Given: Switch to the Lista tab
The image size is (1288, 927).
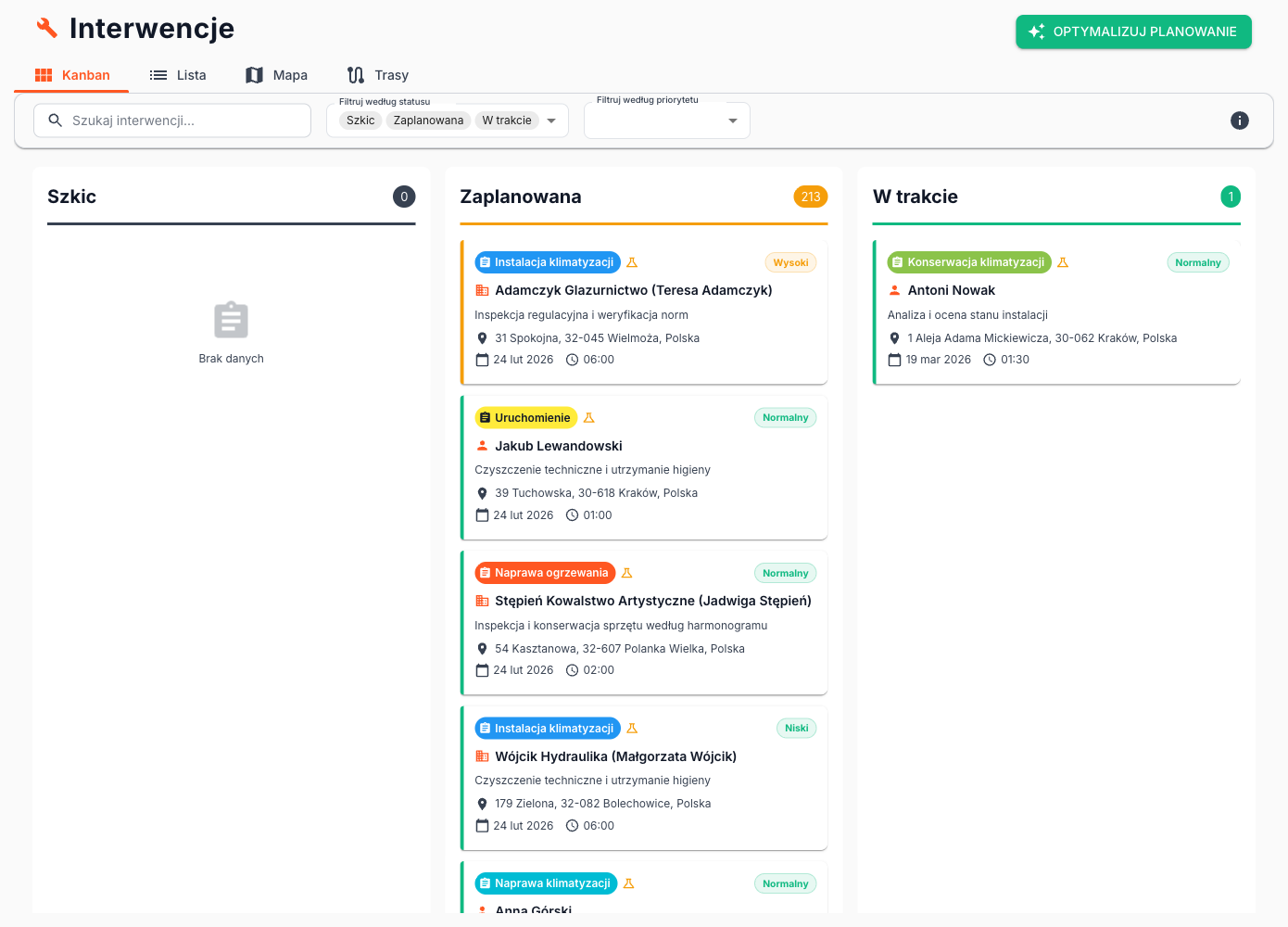Looking at the screenshot, I should (x=178, y=75).
